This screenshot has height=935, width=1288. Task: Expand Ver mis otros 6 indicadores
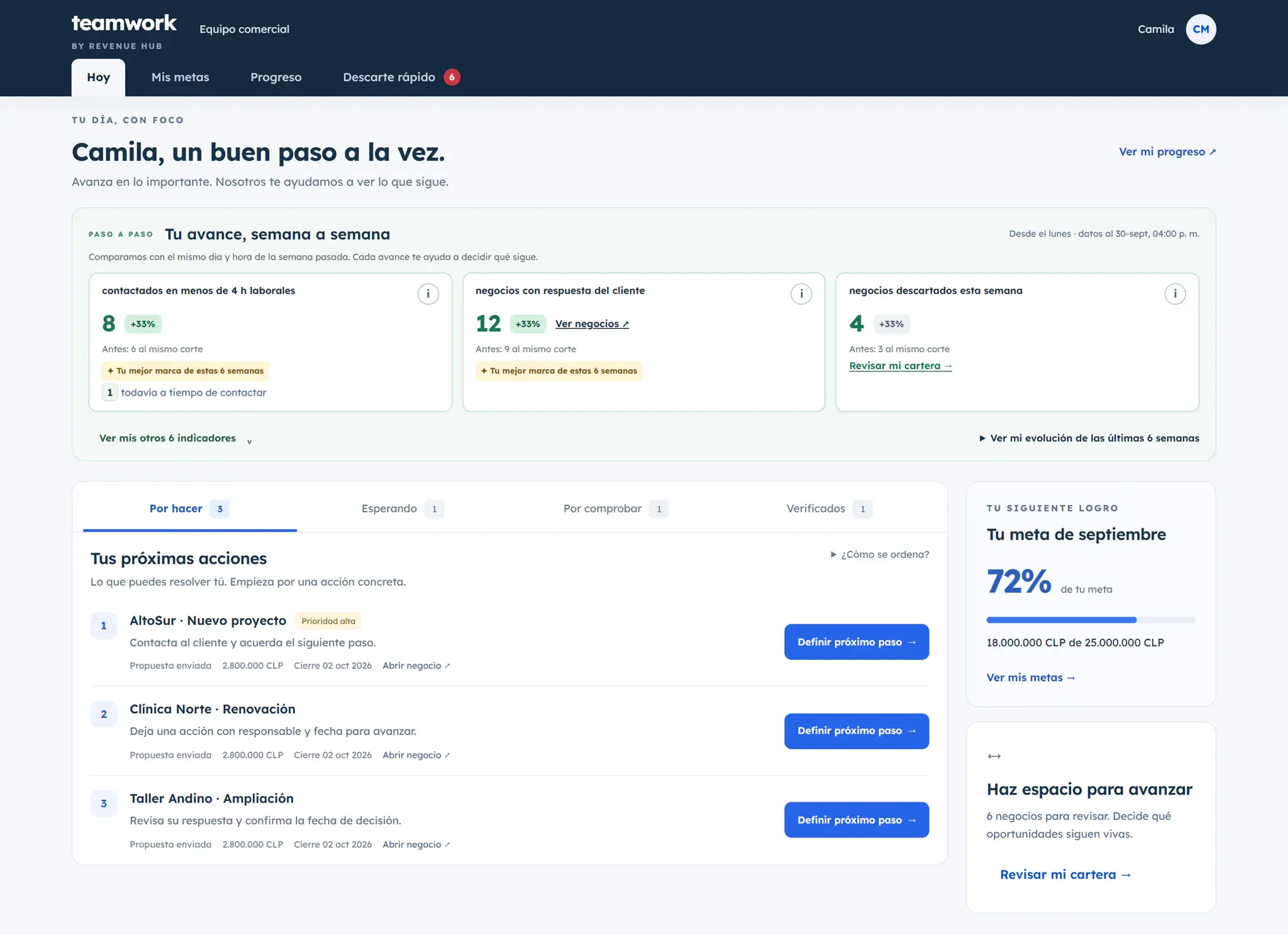click(175, 438)
